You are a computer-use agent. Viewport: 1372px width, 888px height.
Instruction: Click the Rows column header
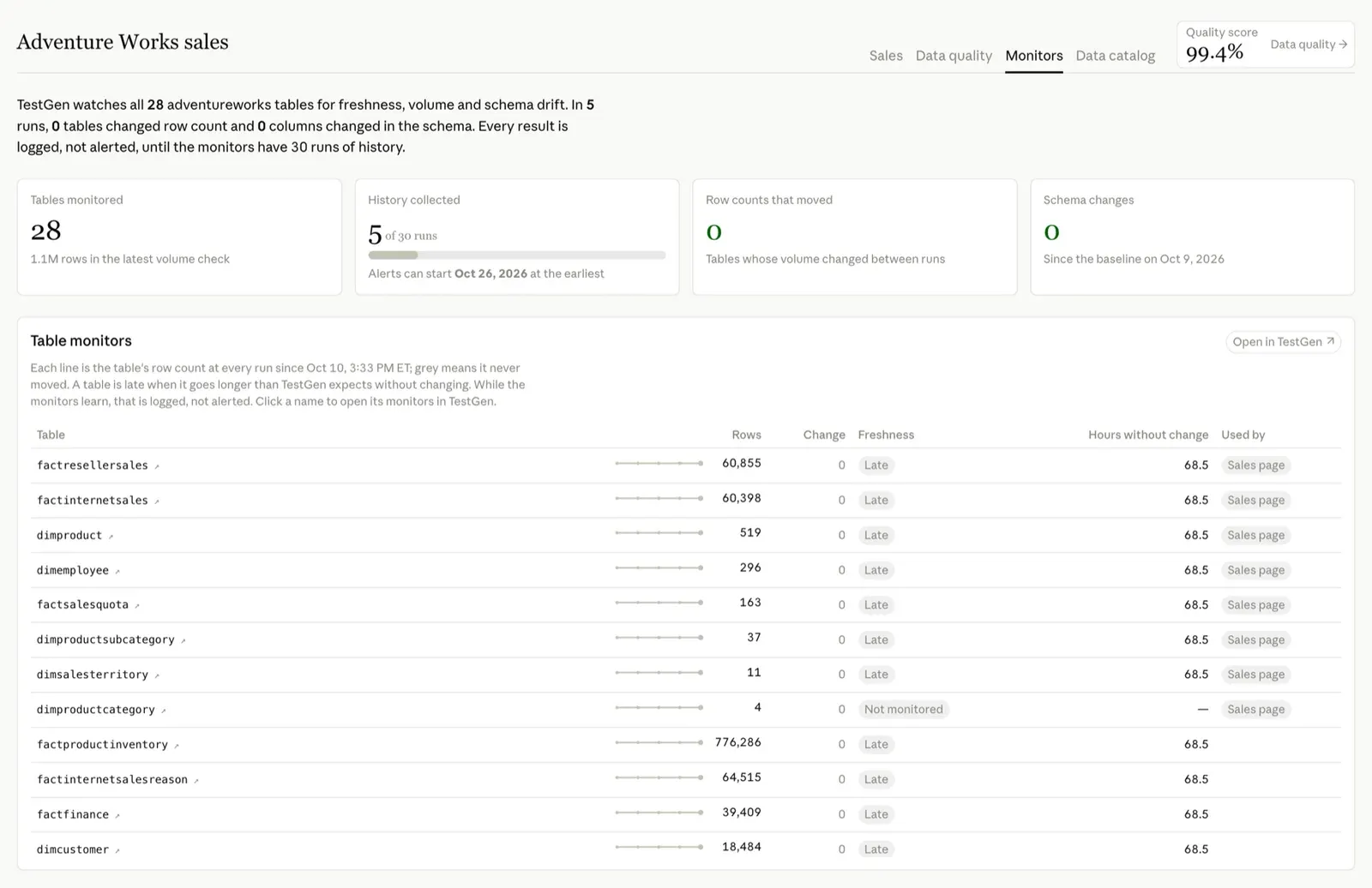tap(746, 435)
